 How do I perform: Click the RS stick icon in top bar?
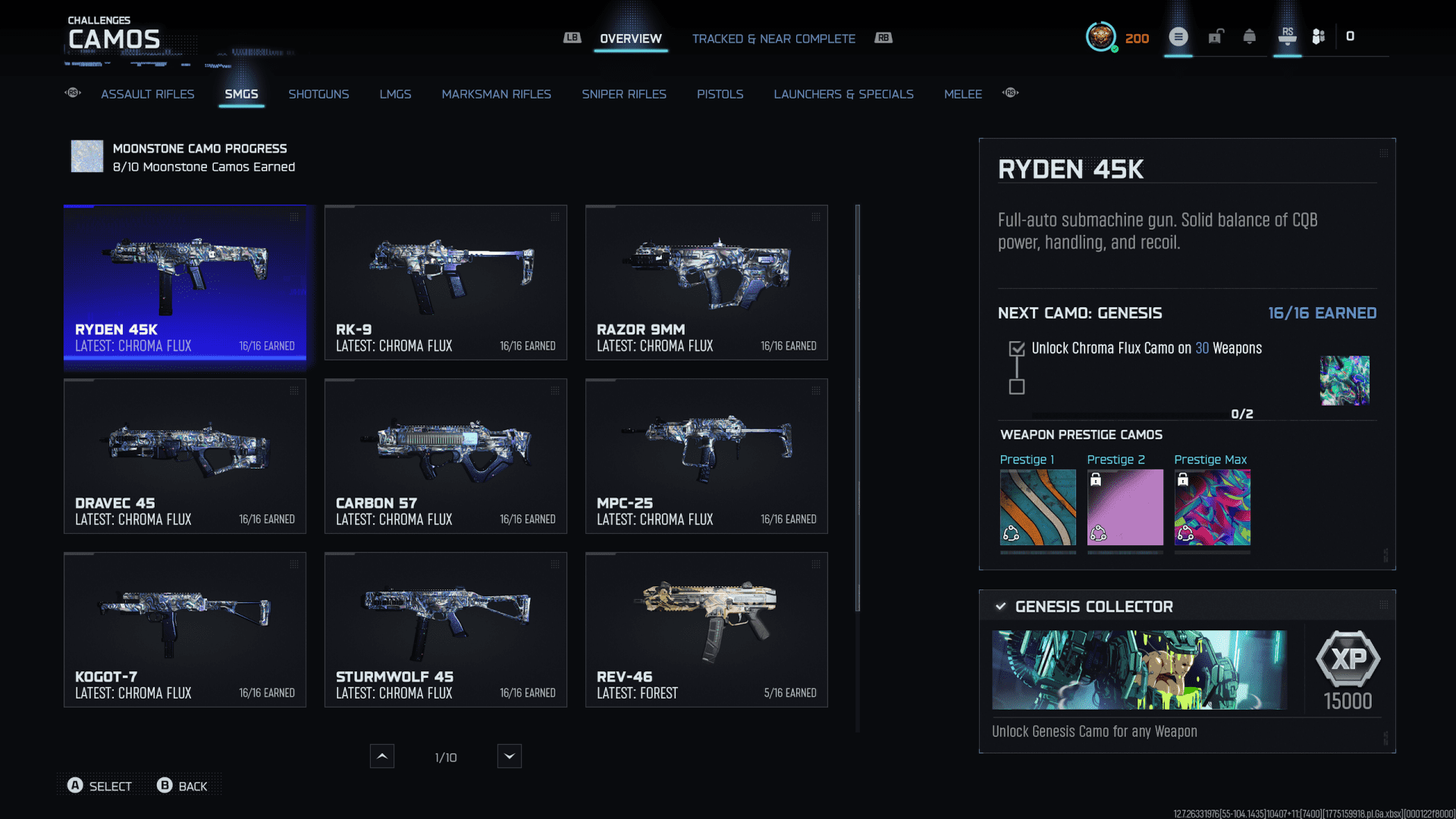1287,36
